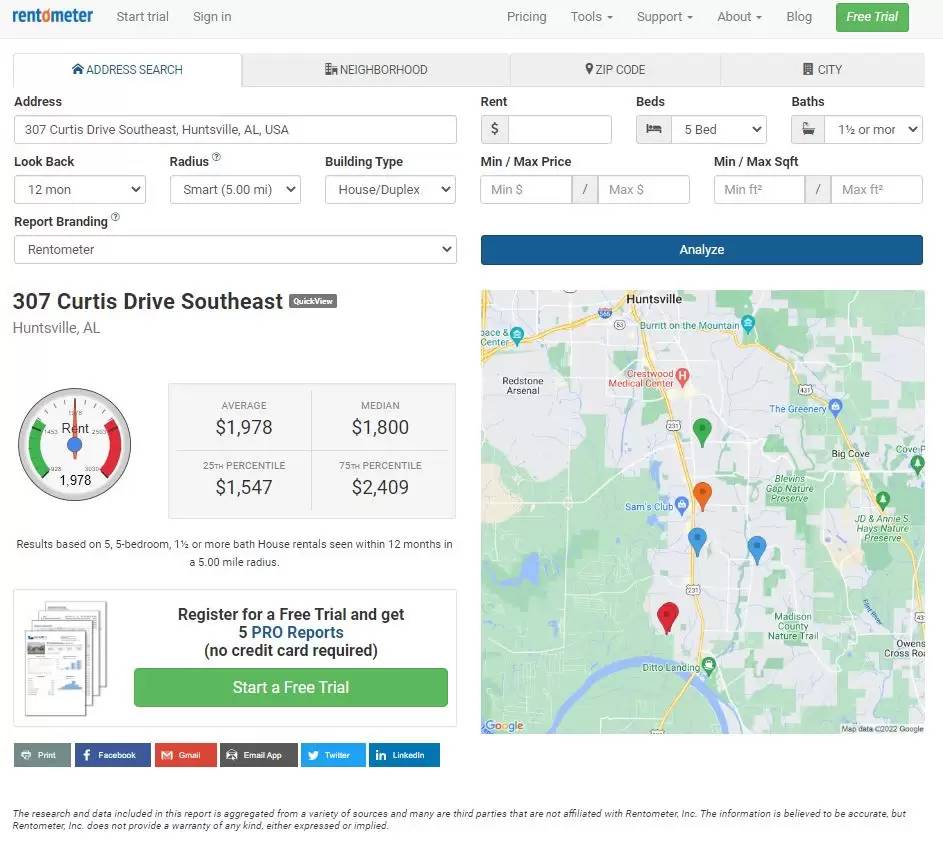Share report on LinkedIn
Viewport: 943px width, 858px height.
click(404, 755)
